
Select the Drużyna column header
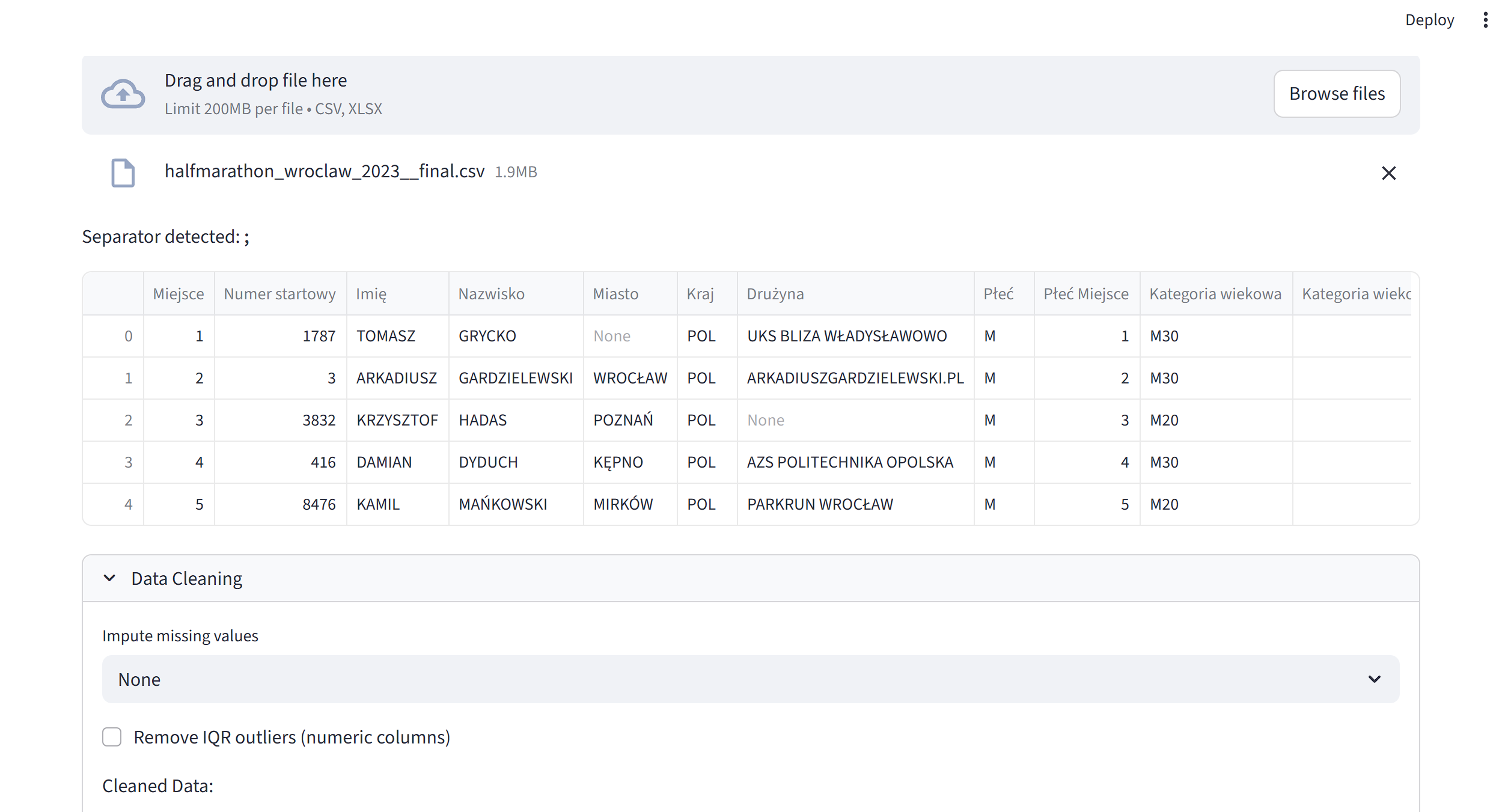click(775, 294)
